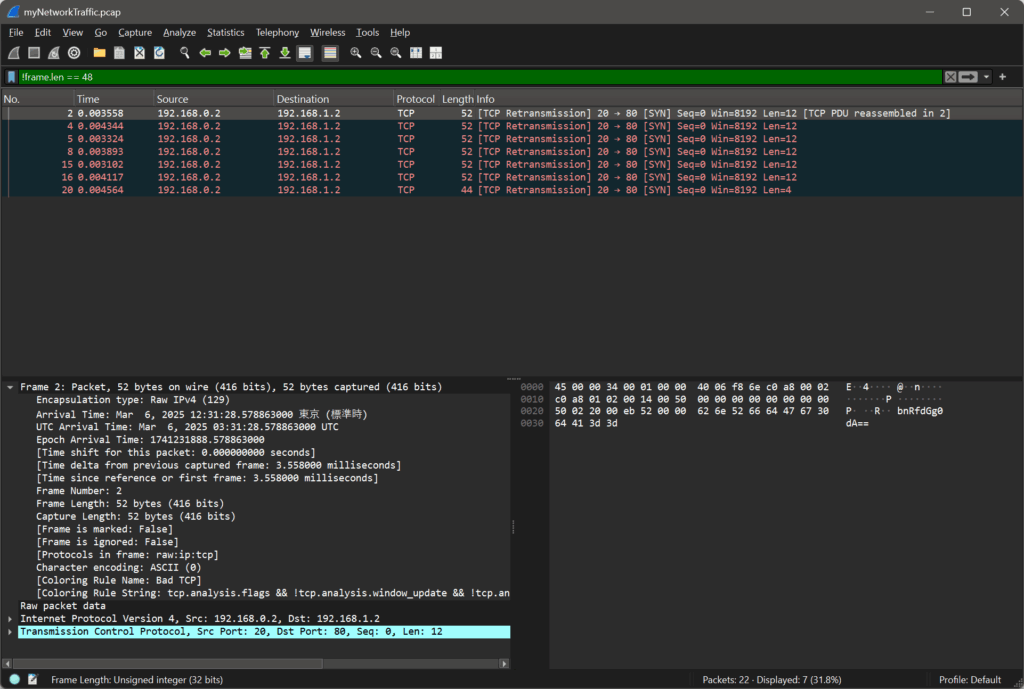Go to the first packet icon
1024x689 pixels.
pos(265,52)
